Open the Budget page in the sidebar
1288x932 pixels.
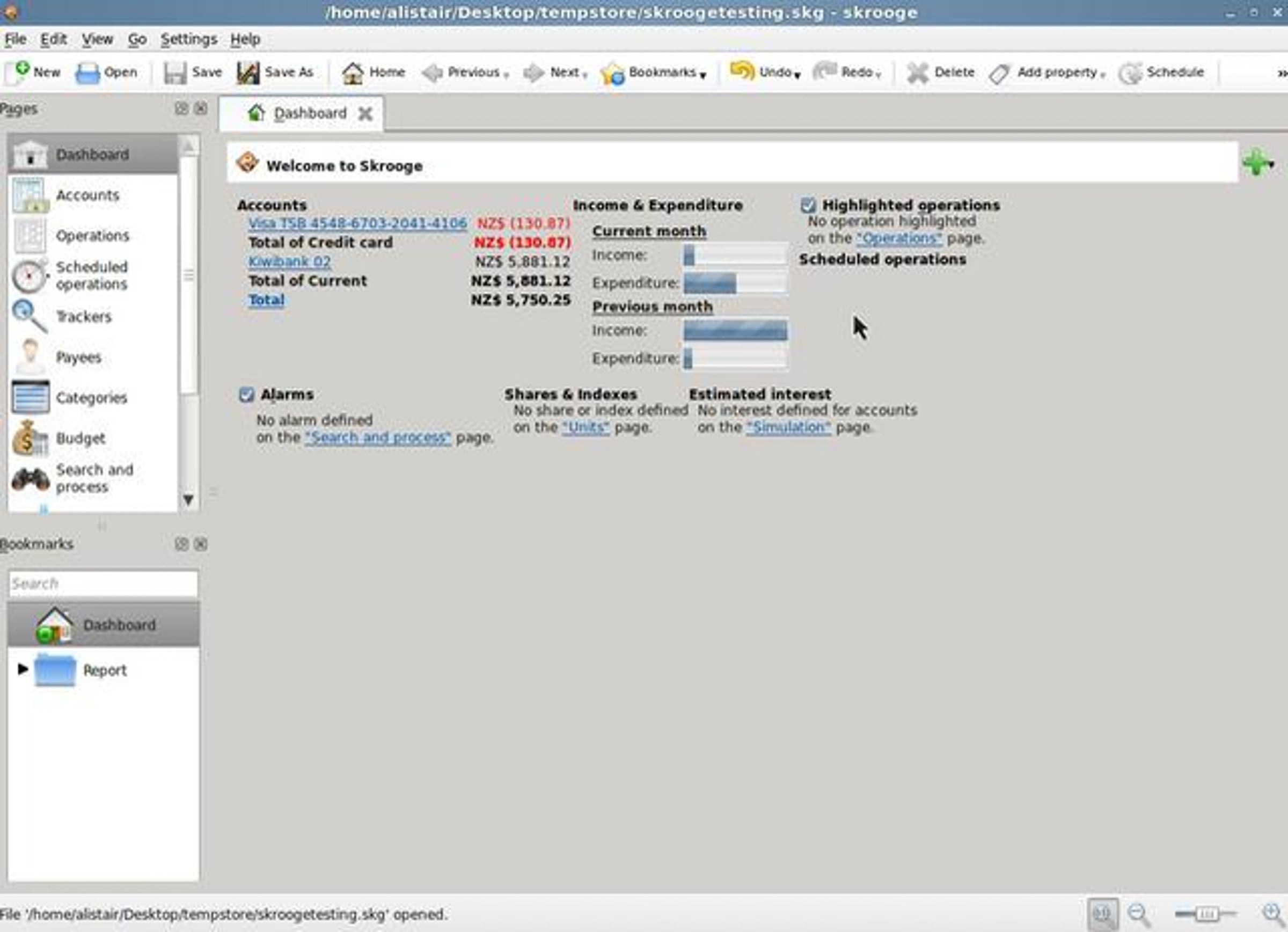click(92, 439)
